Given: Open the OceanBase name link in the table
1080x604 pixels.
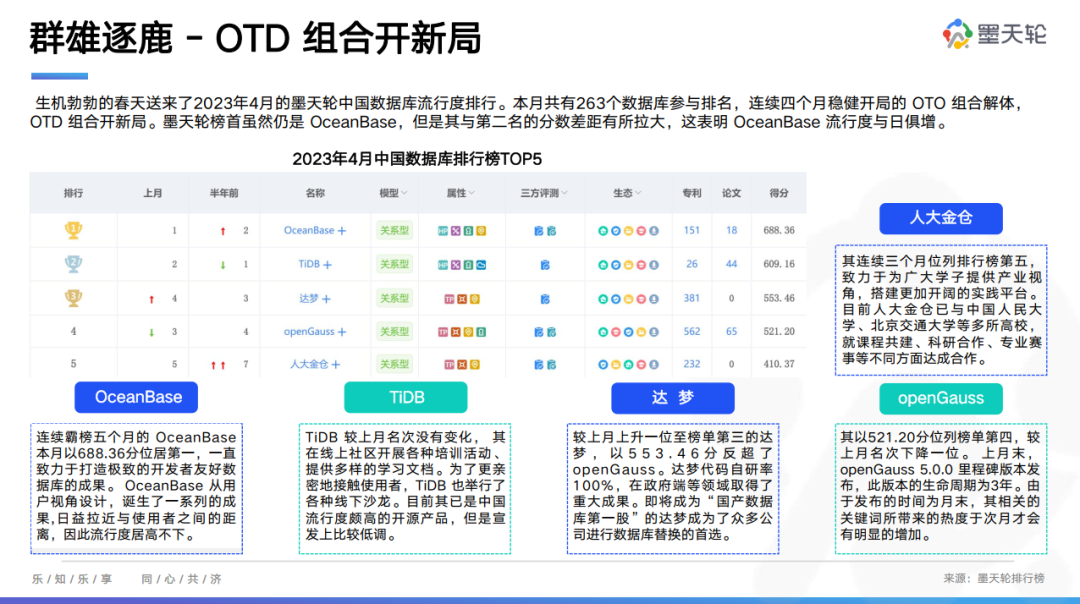Looking at the screenshot, I should (309, 230).
